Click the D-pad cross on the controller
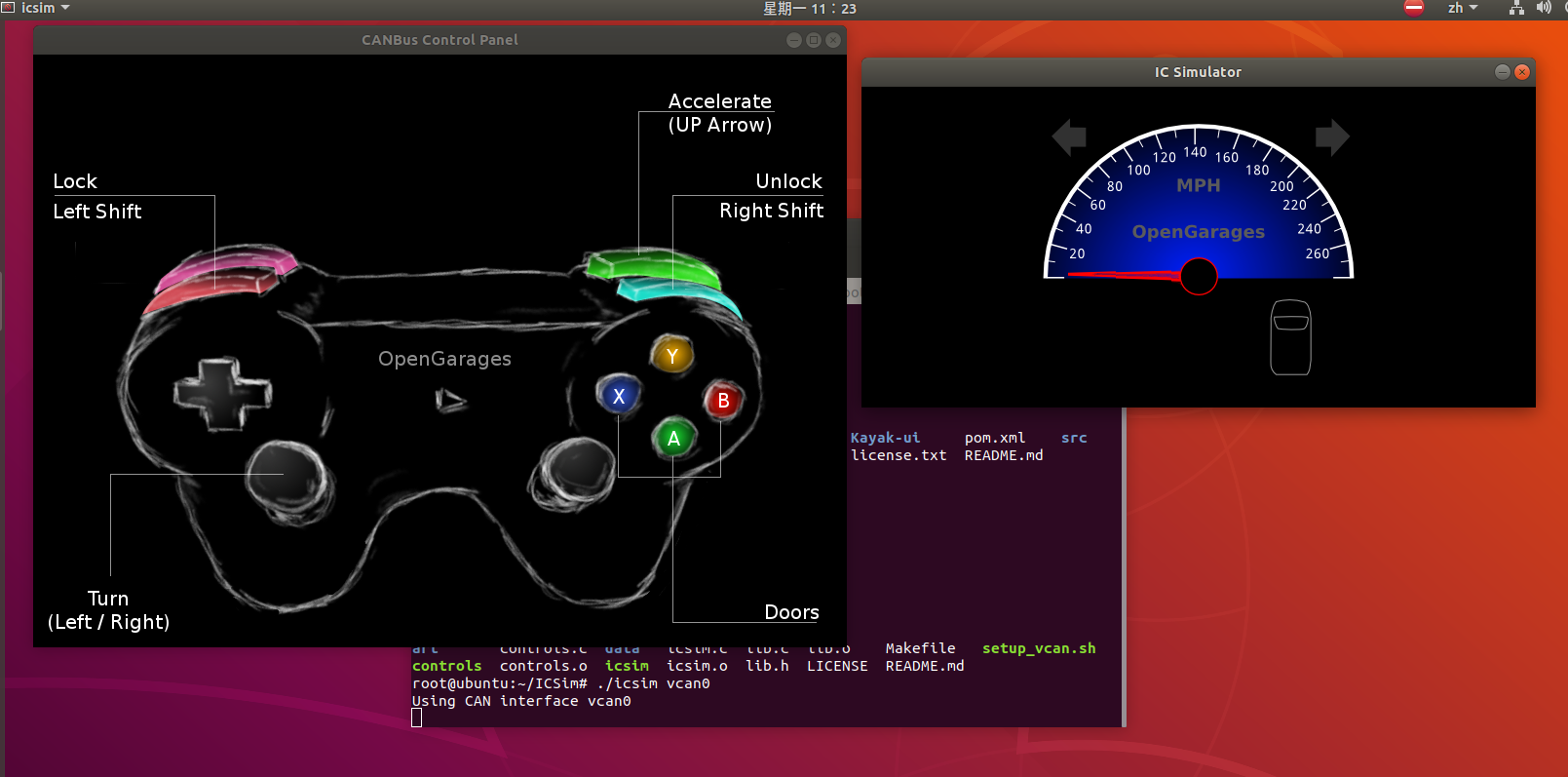 click(x=222, y=394)
